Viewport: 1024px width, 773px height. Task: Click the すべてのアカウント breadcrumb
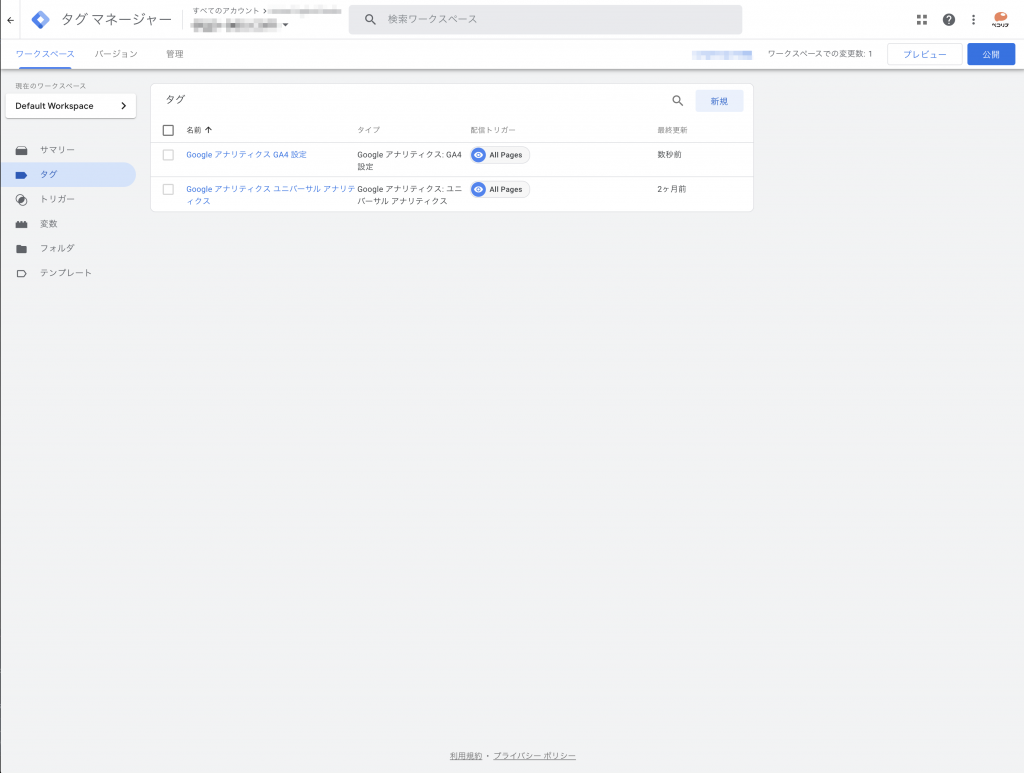[x=226, y=11]
